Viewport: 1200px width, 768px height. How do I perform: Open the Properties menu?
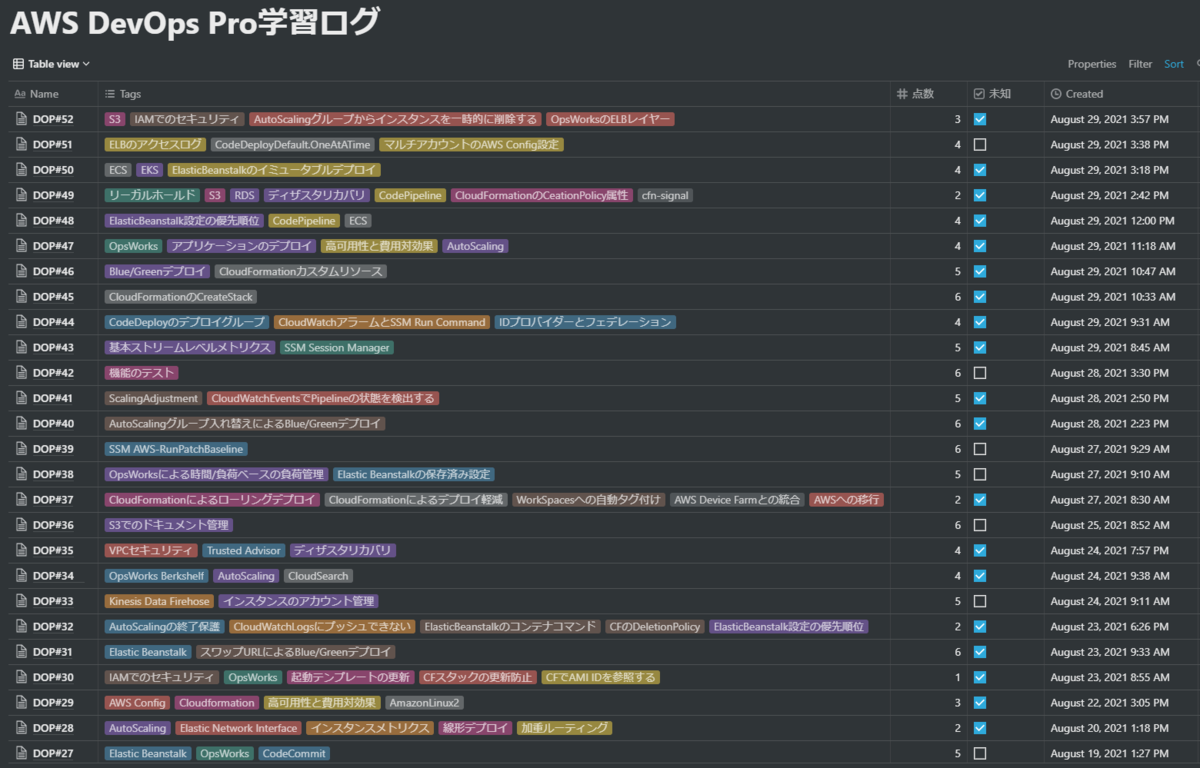tap(1092, 64)
